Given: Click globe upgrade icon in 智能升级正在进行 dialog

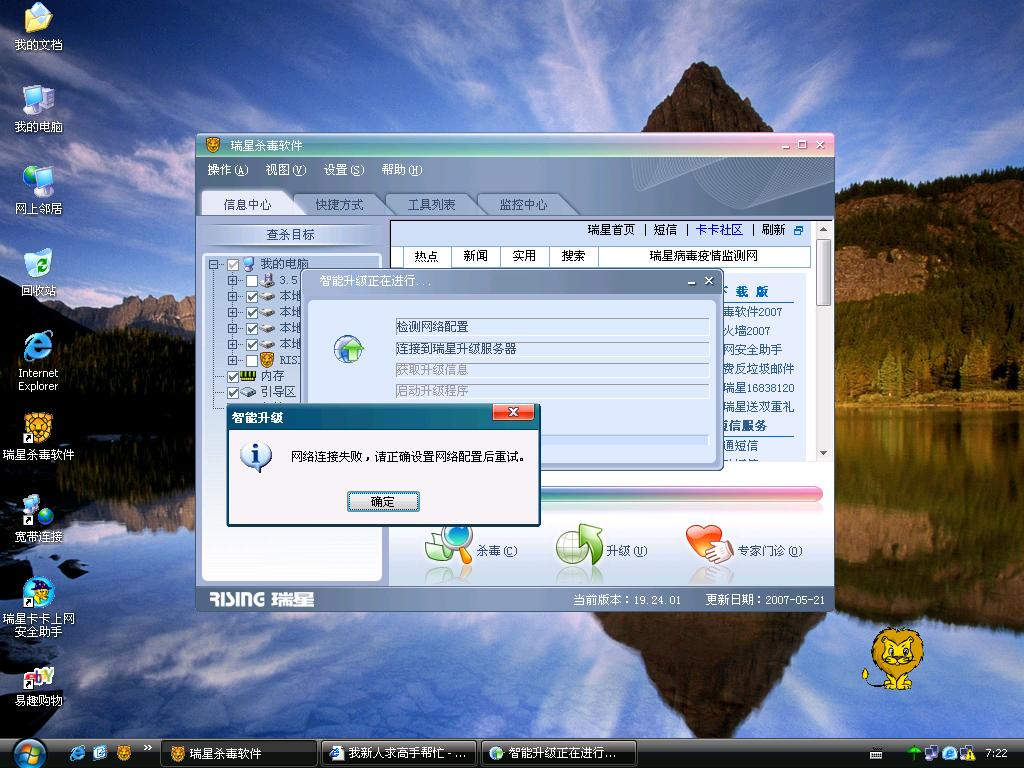Looking at the screenshot, I should coord(349,349).
